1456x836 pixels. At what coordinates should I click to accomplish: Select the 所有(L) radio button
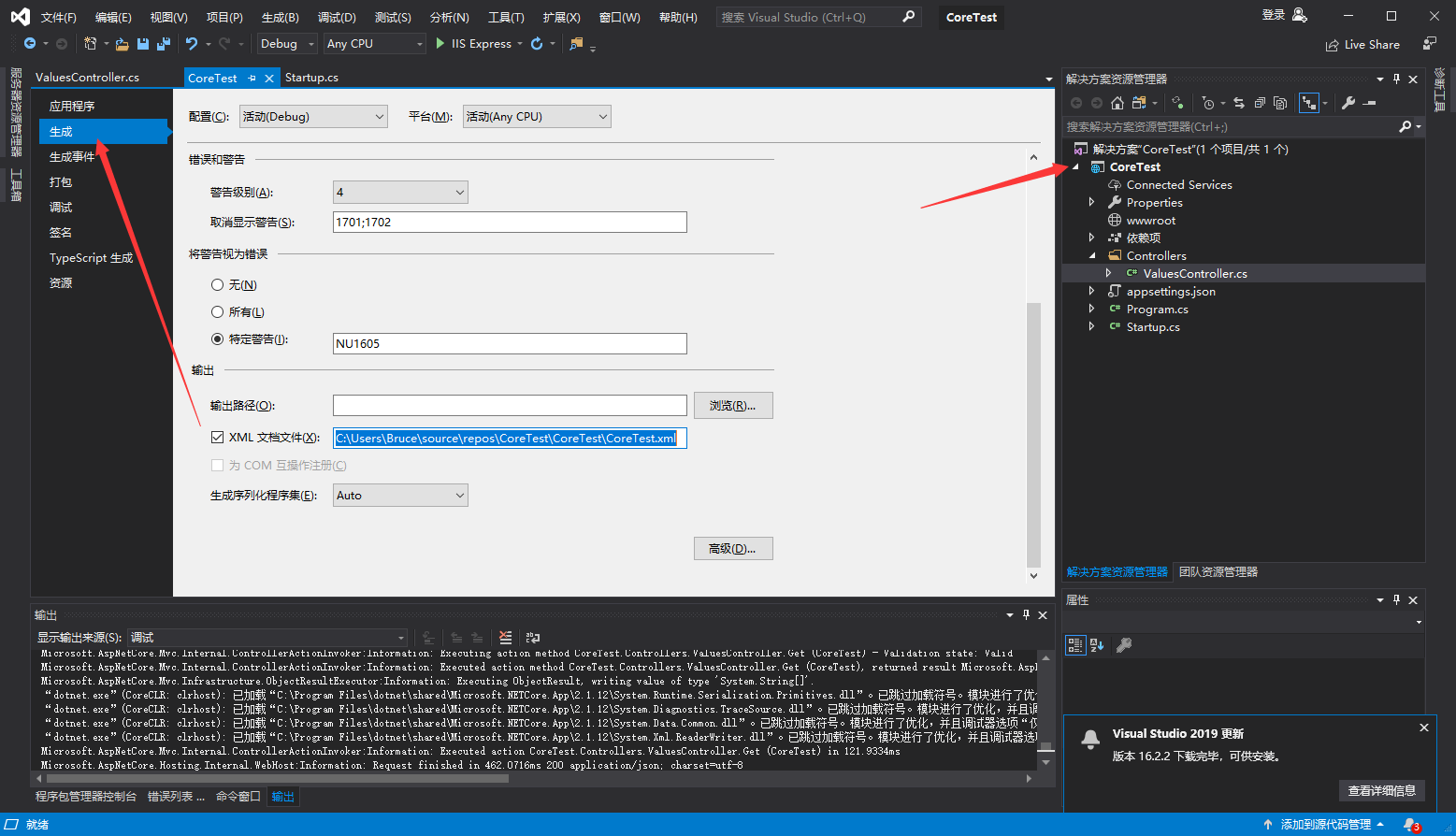[x=217, y=311]
